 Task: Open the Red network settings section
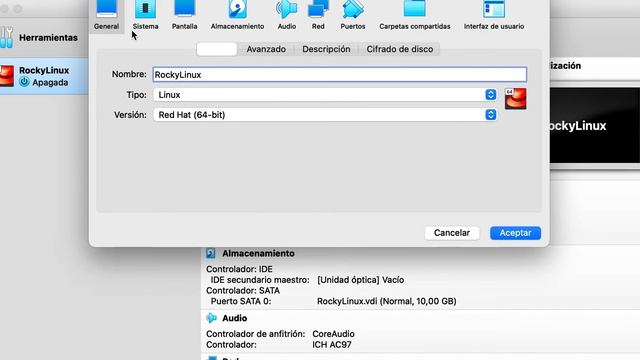point(318,16)
